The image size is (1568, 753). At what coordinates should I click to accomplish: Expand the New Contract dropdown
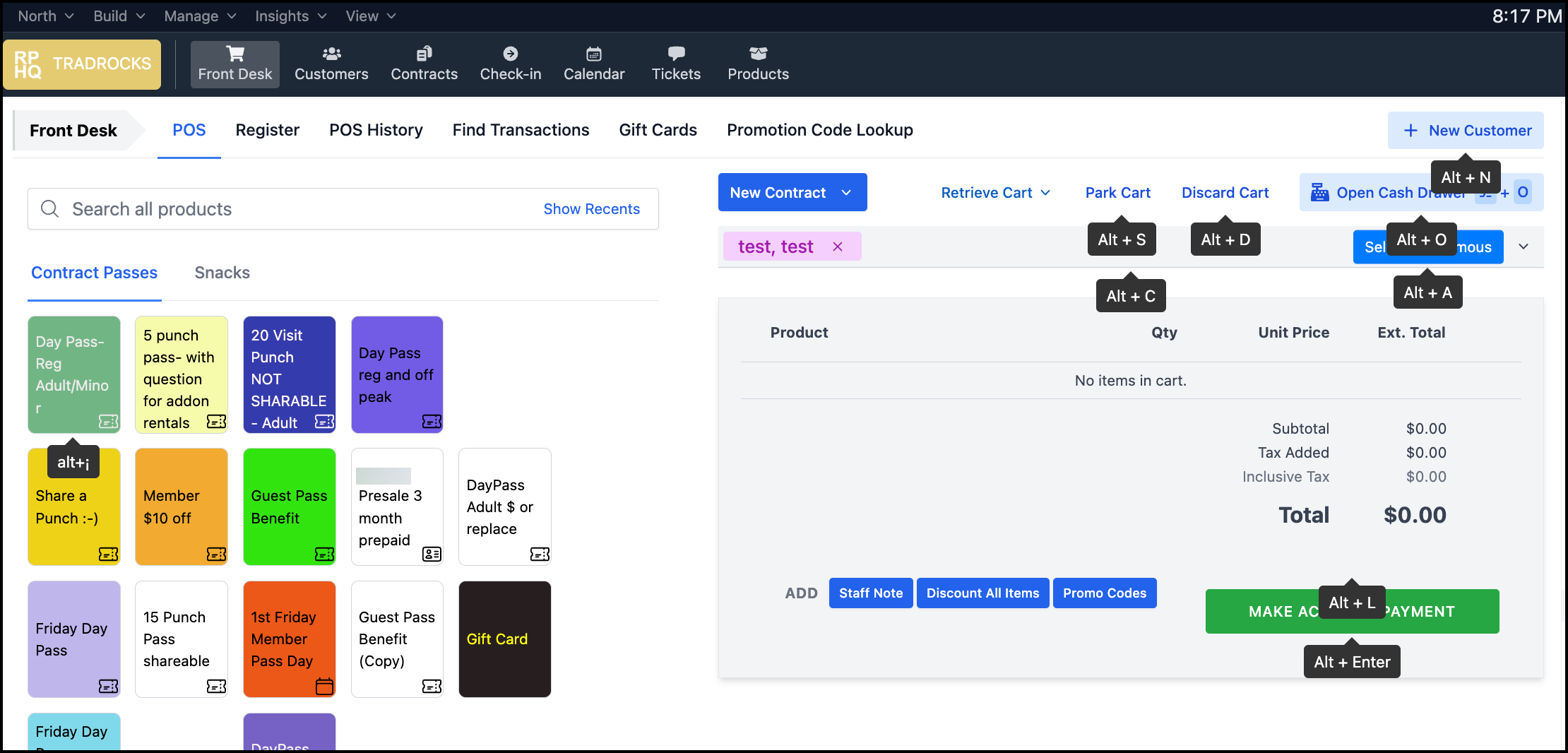(x=846, y=193)
